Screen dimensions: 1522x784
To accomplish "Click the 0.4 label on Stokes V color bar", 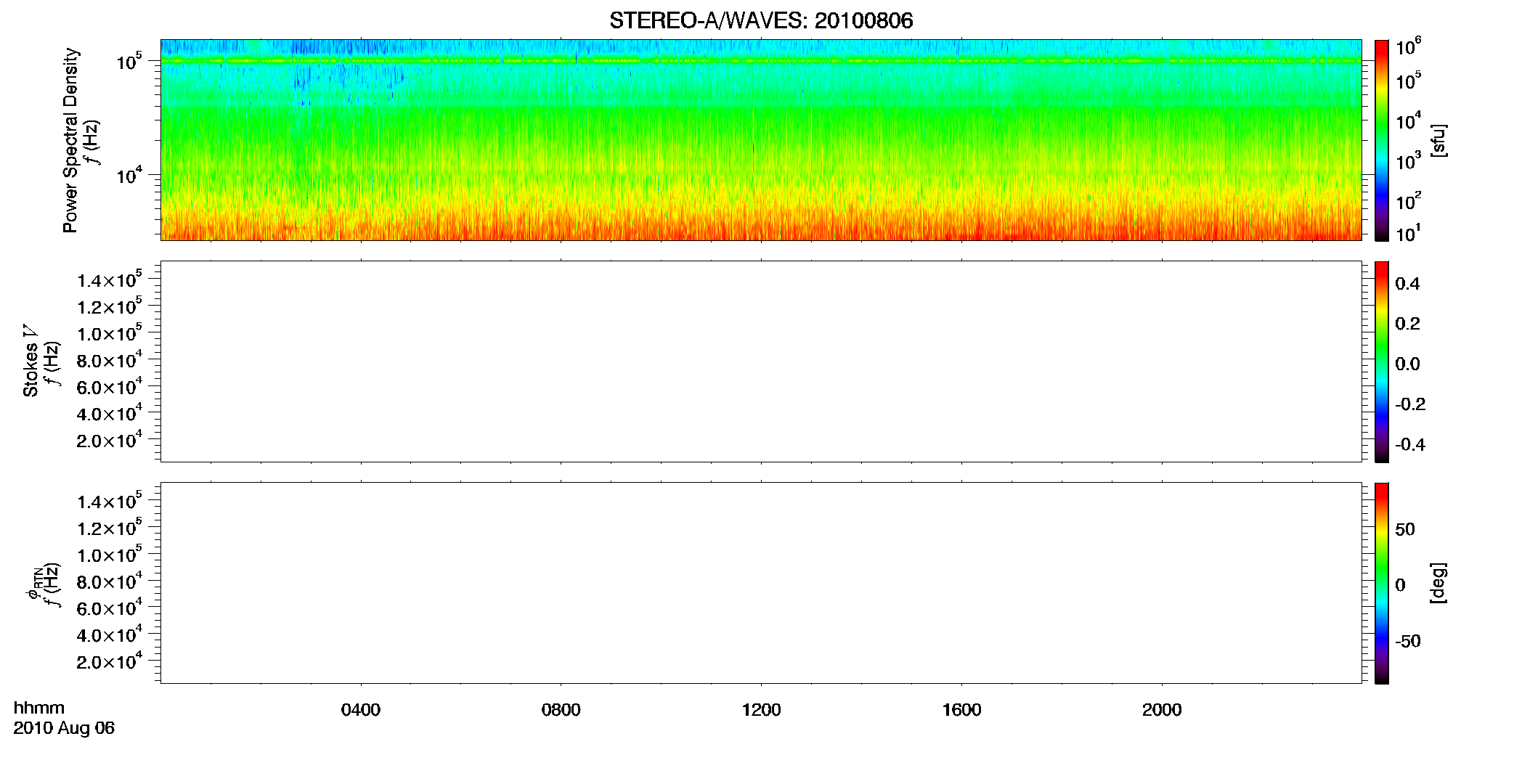I will coord(1407,284).
